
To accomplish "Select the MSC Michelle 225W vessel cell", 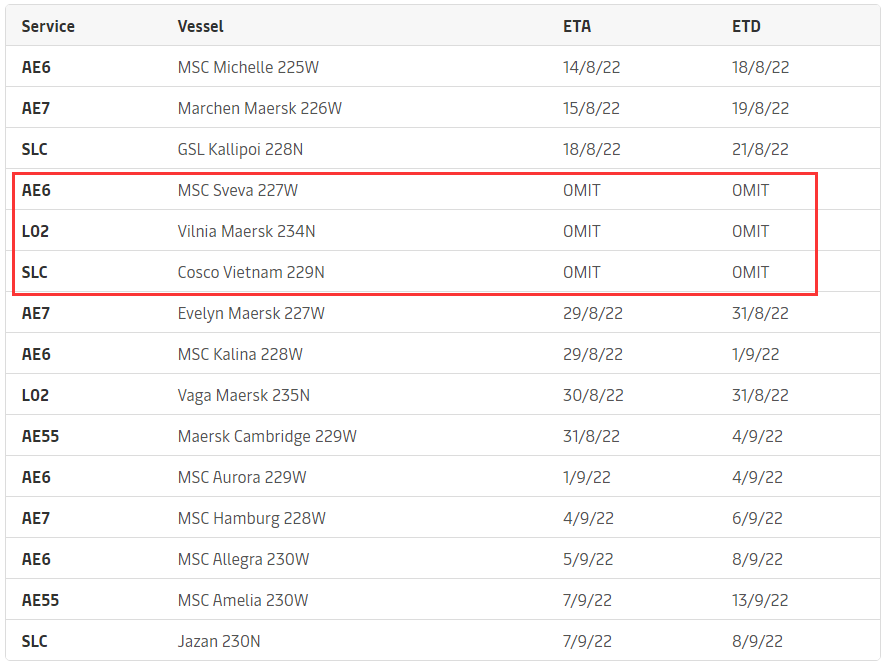I will coord(248,68).
